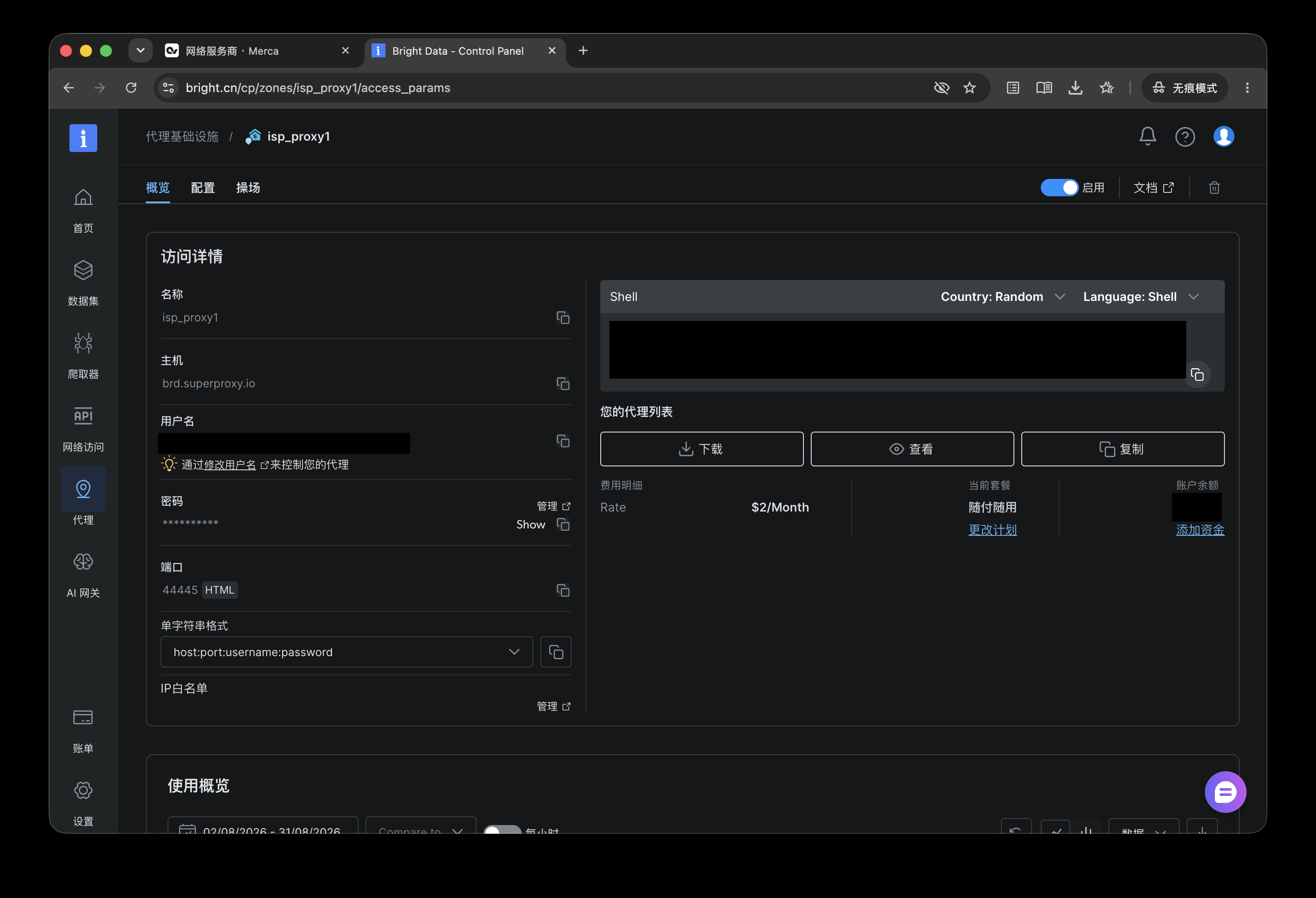This screenshot has width=1316, height=898.
Task: Open the help question mark icon
Action: (1184, 136)
